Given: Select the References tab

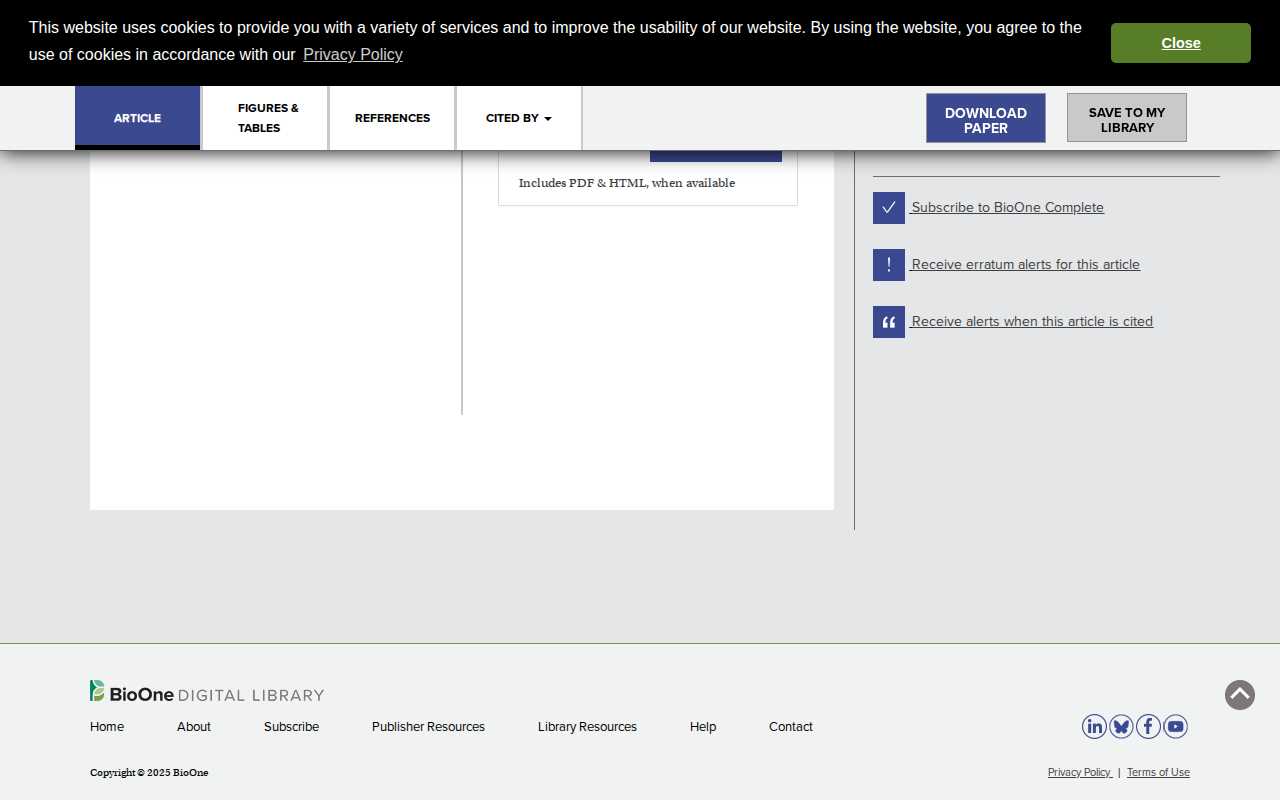Looking at the screenshot, I should (x=392, y=118).
